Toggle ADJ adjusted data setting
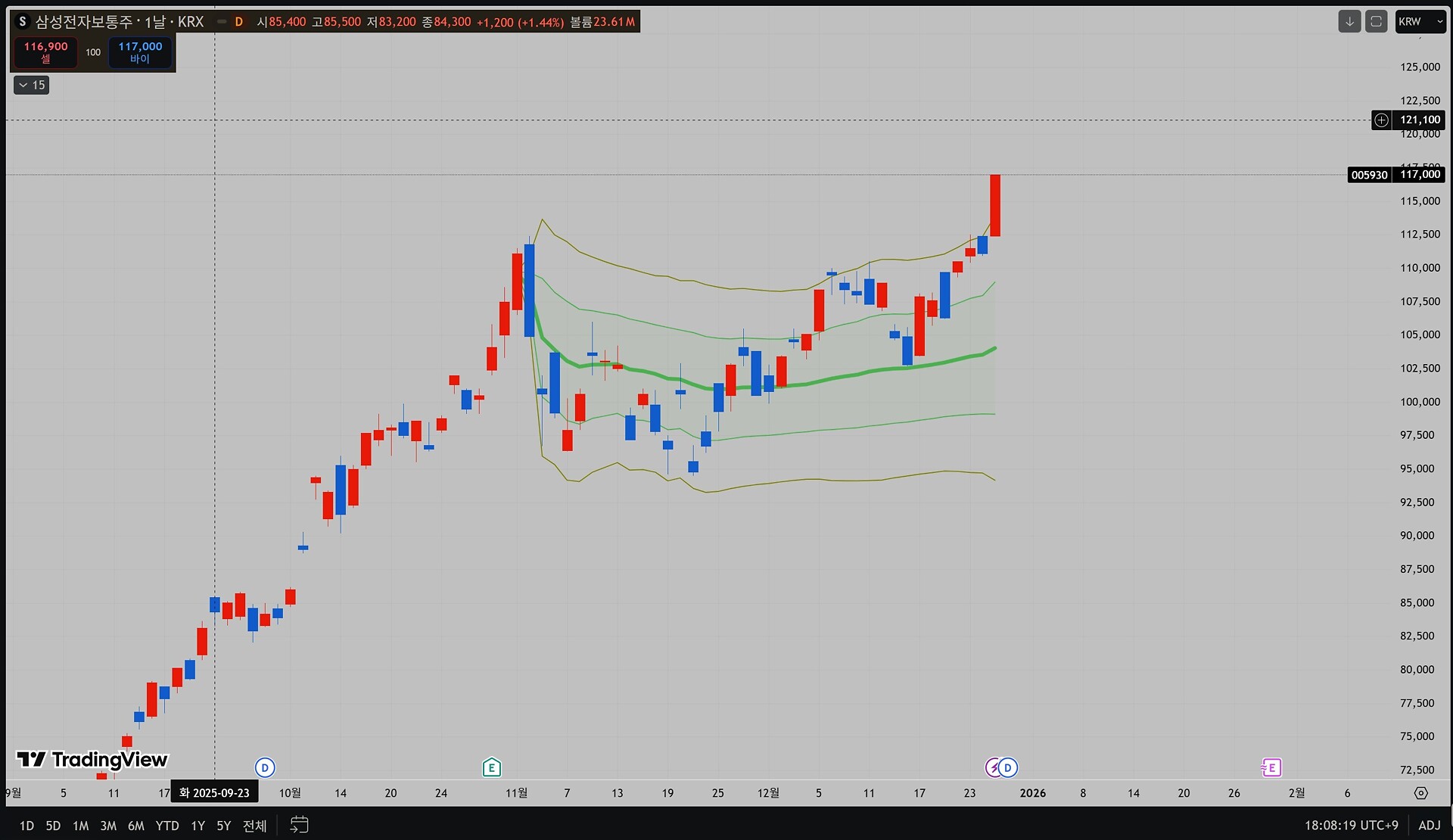 [1429, 825]
